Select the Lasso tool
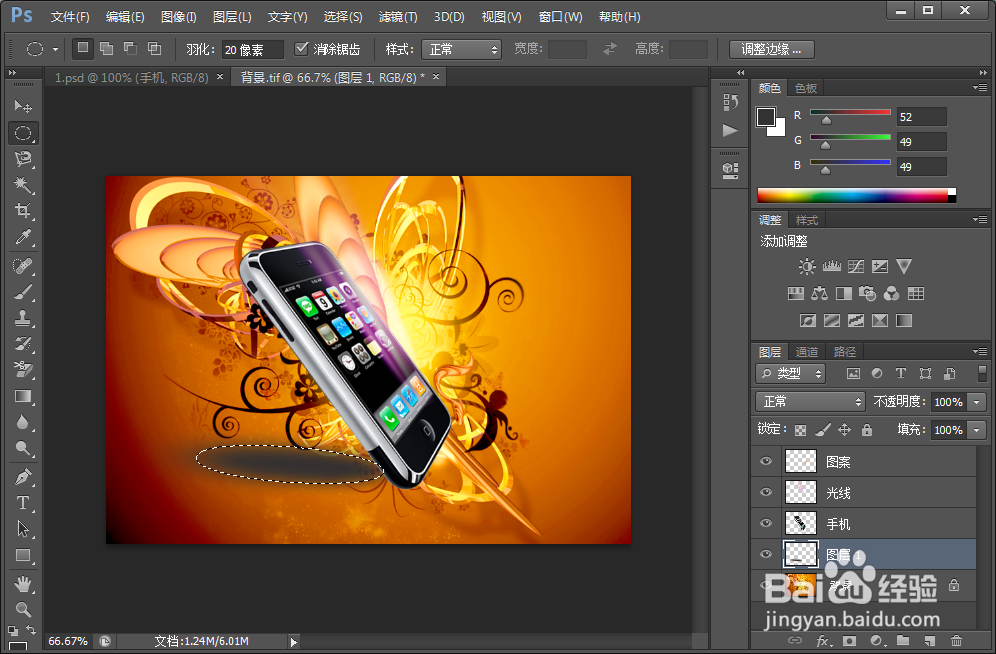The height and width of the screenshot is (654, 996). pyautogui.click(x=23, y=159)
